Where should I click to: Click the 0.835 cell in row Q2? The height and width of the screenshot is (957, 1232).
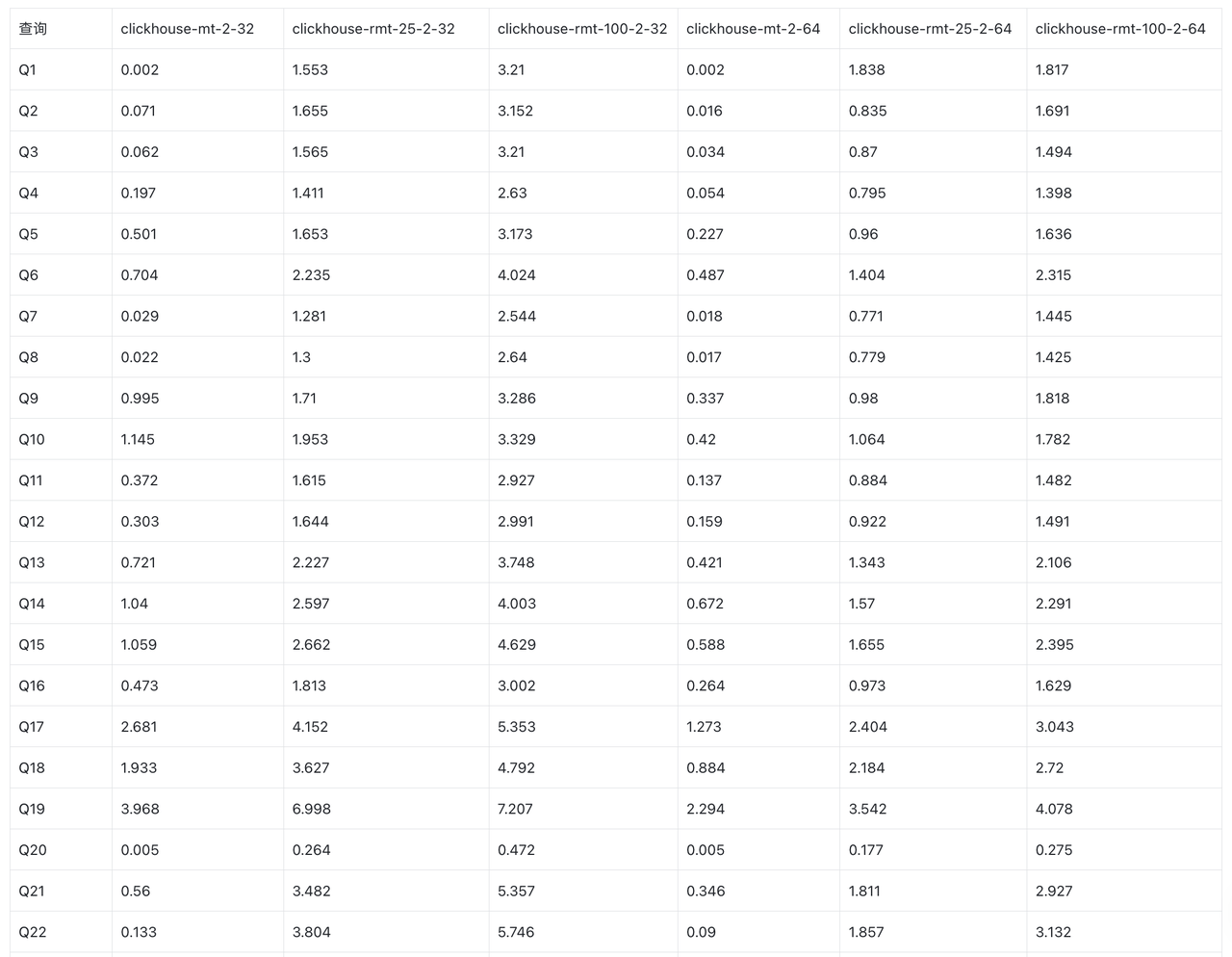pyautogui.click(x=867, y=111)
